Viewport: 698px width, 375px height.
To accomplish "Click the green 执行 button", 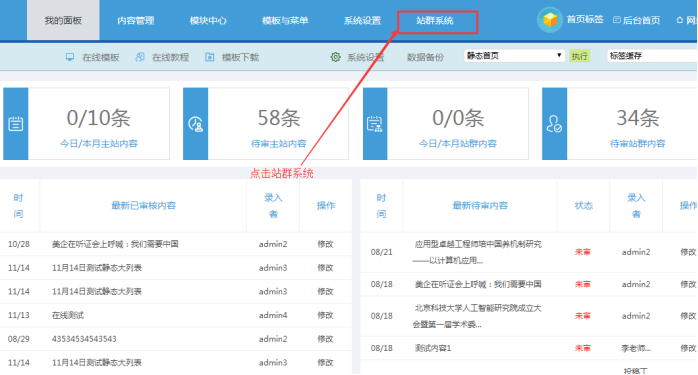I will 579,56.
